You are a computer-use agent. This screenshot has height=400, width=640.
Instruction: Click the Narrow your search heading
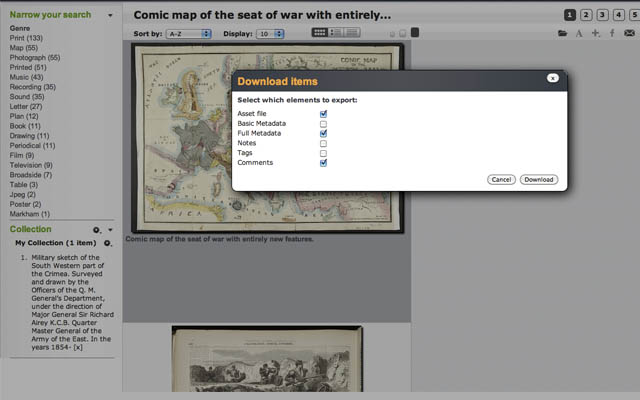50,15
